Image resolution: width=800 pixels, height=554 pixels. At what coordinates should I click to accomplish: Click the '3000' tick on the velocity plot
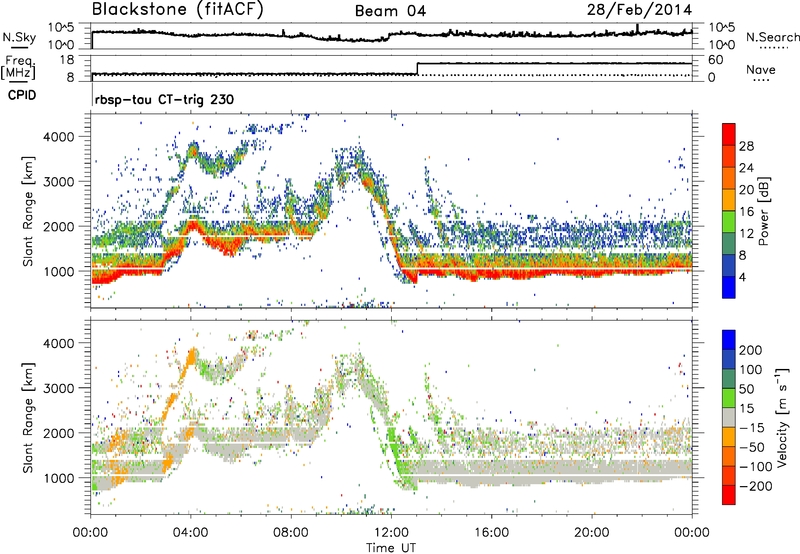tap(59, 388)
